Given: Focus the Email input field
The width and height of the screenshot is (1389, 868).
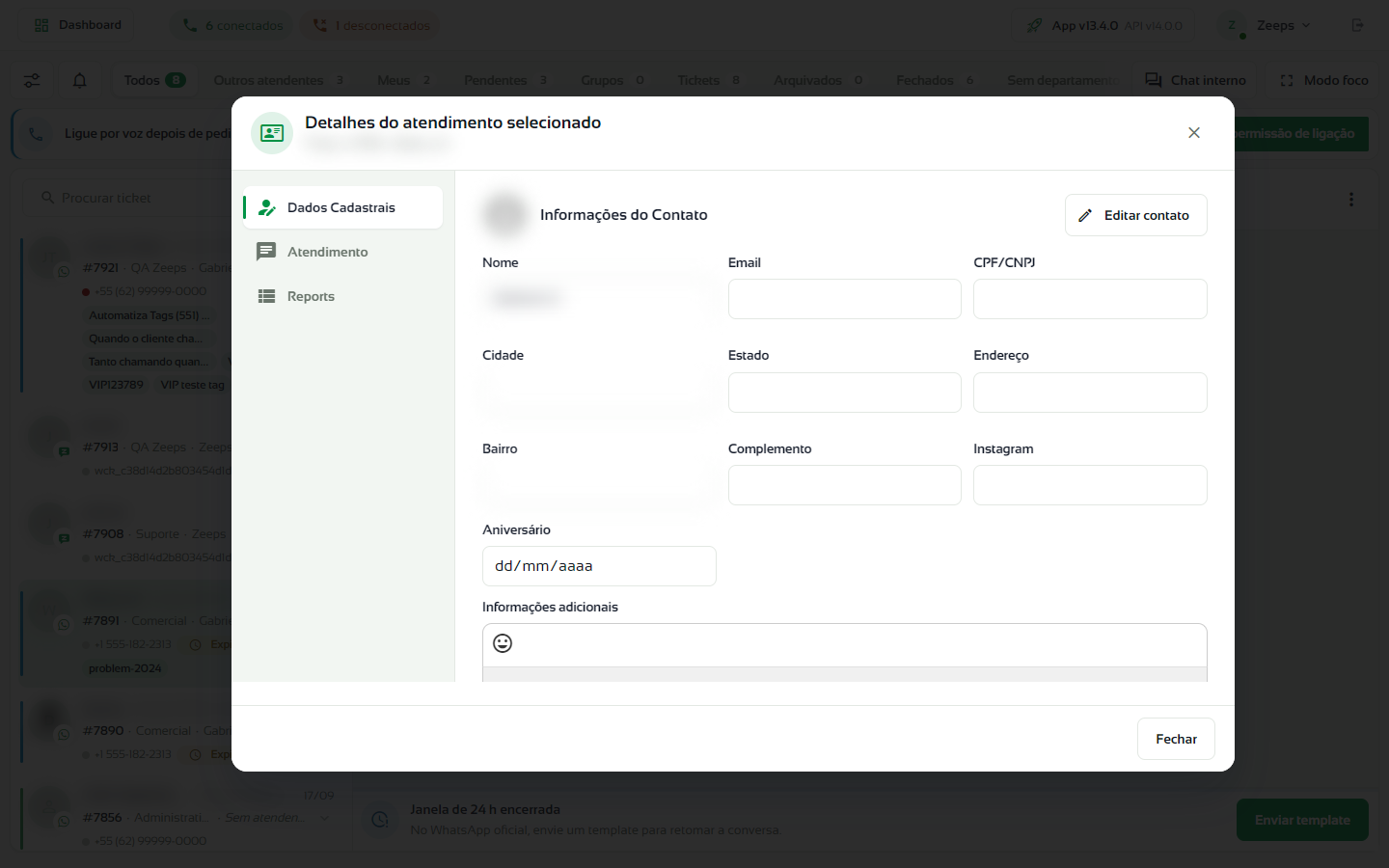Looking at the screenshot, I should 844,299.
